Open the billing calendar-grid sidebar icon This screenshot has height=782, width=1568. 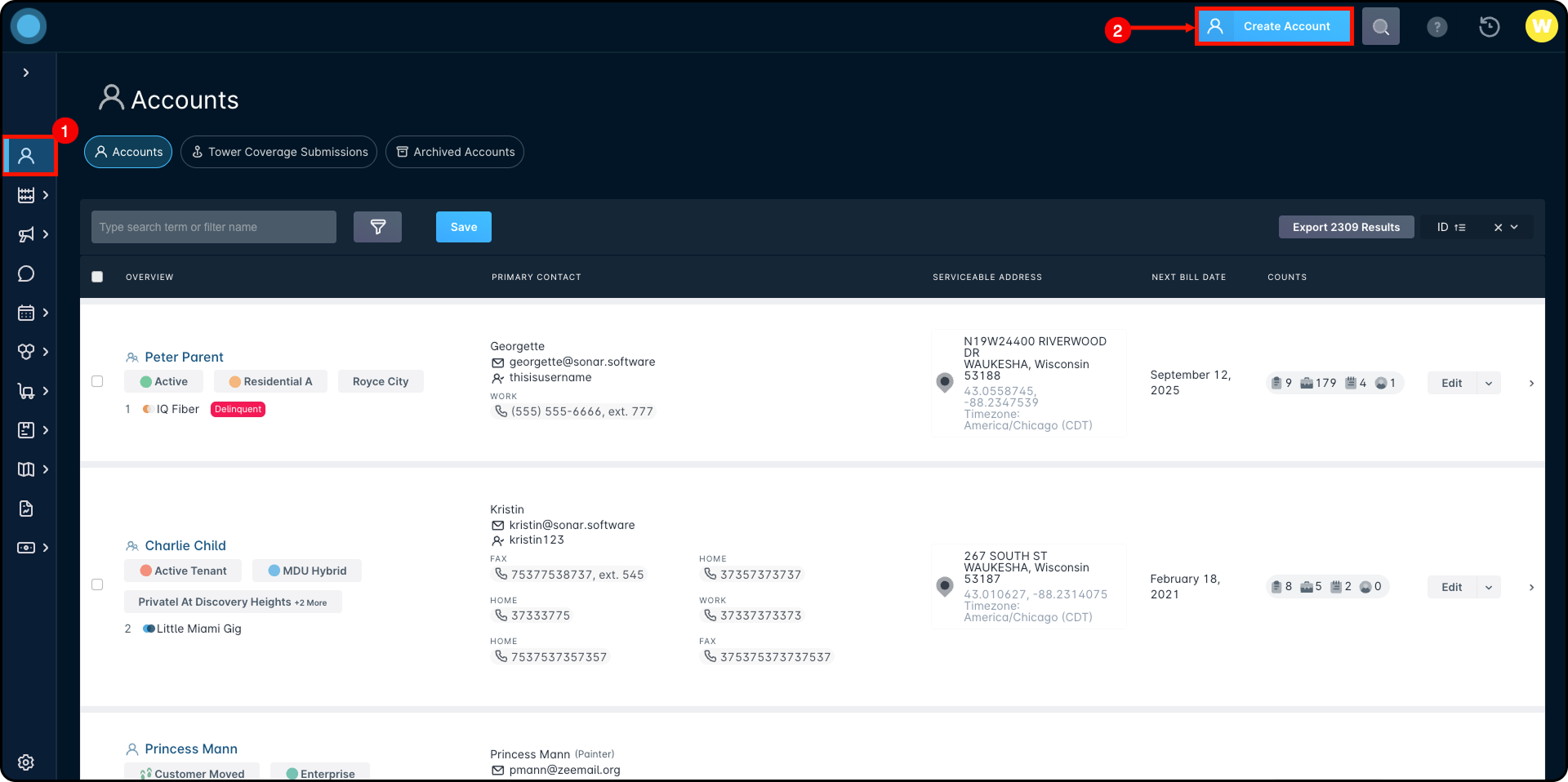click(26, 195)
